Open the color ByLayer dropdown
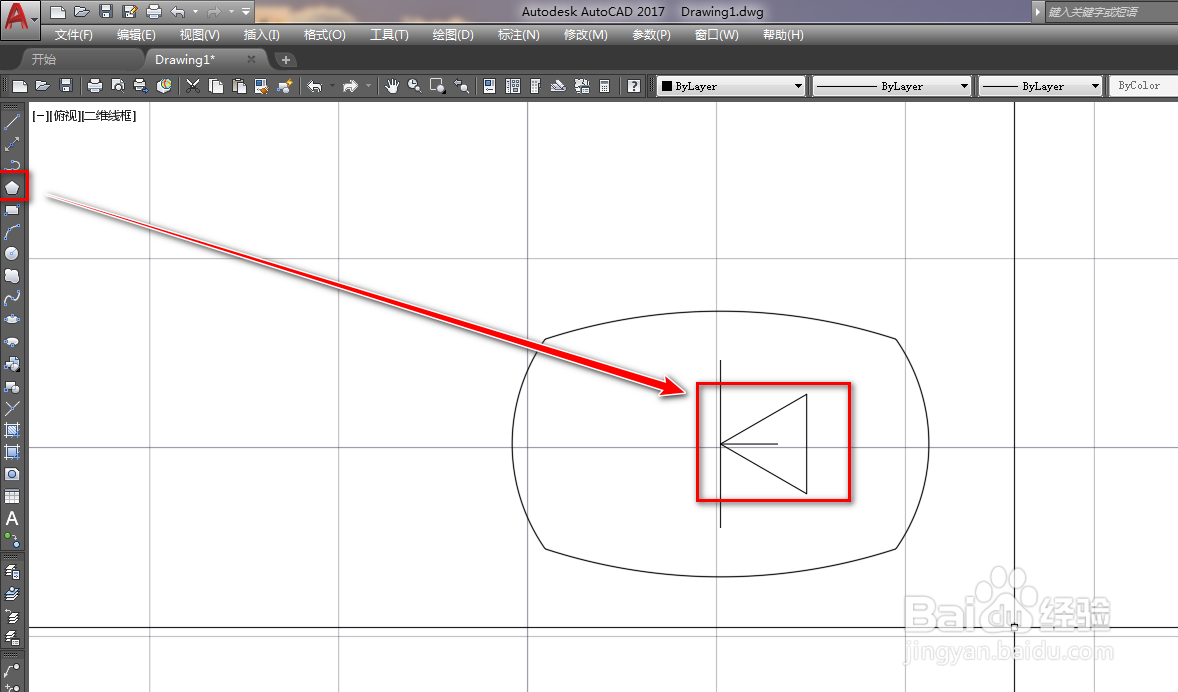Viewport: 1178px width, 692px height. [x=732, y=86]
